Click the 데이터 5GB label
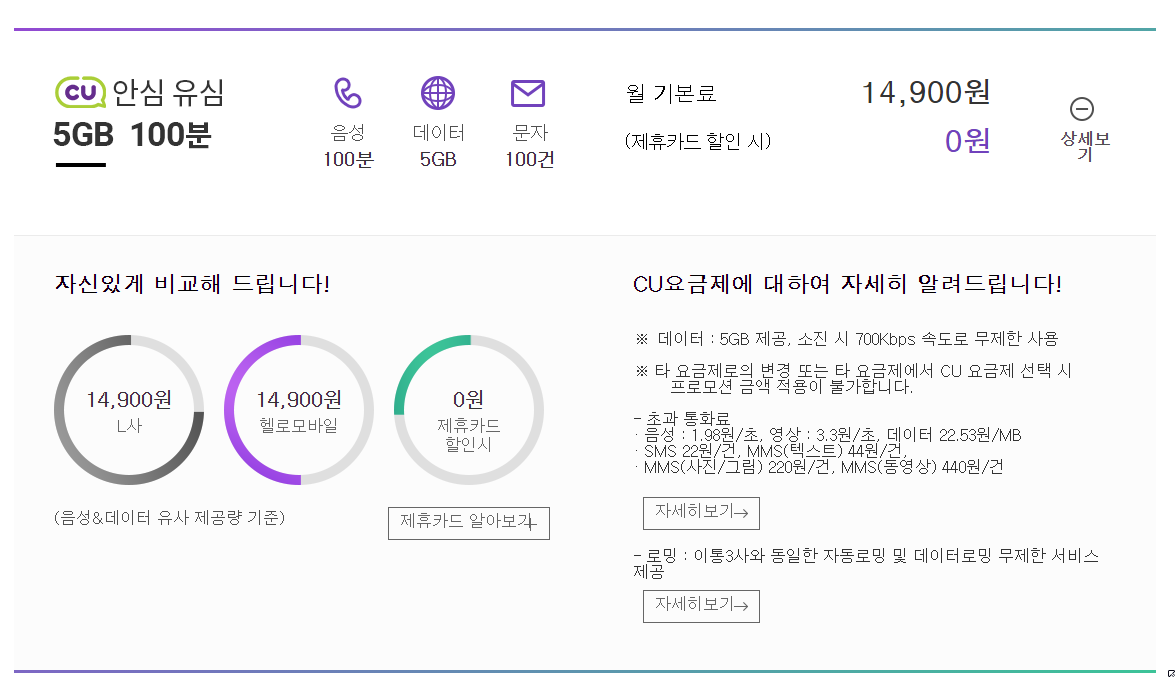The height and width of the screenshot is (677, 1175). [438, 146]
